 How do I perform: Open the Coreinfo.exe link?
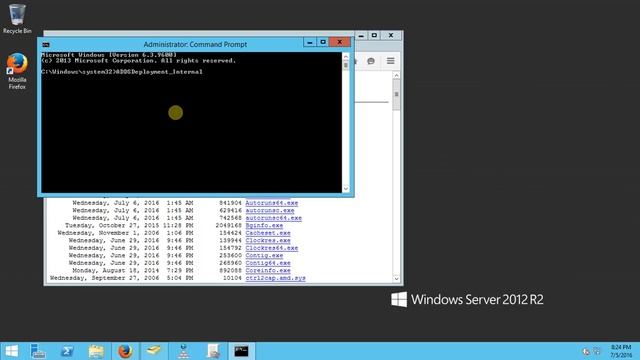(268, 271)
